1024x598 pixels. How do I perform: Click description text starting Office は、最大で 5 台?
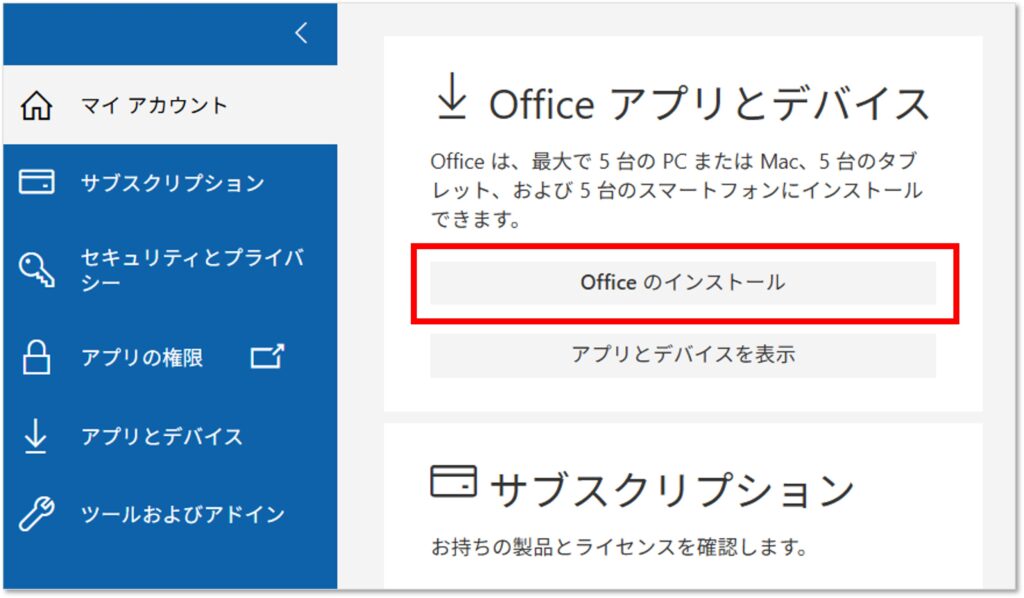pos(676,190)
